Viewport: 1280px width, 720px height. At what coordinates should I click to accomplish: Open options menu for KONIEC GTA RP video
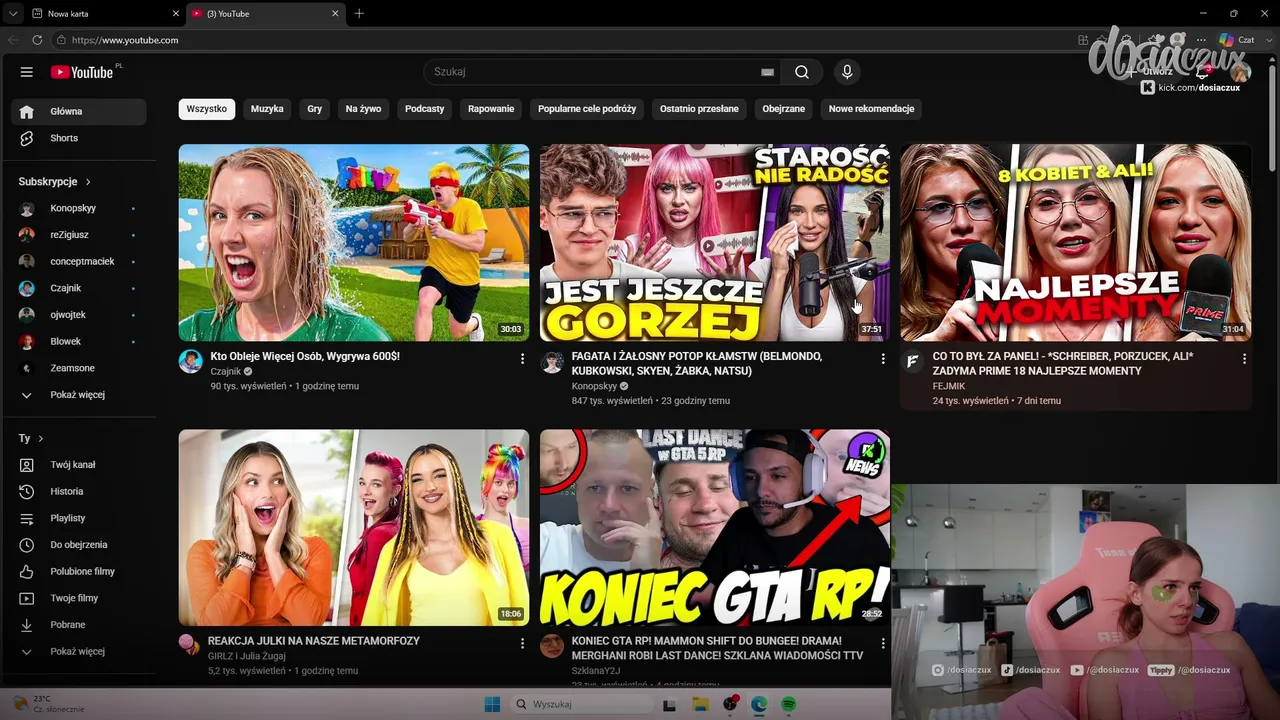coord(883,643)
